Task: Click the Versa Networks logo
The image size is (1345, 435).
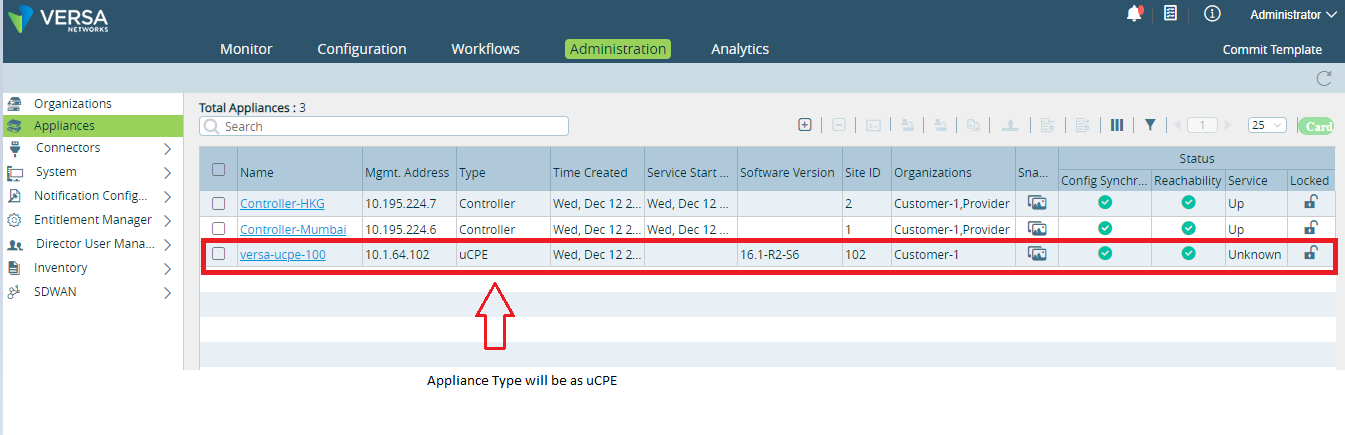Action: coord(59,20)
